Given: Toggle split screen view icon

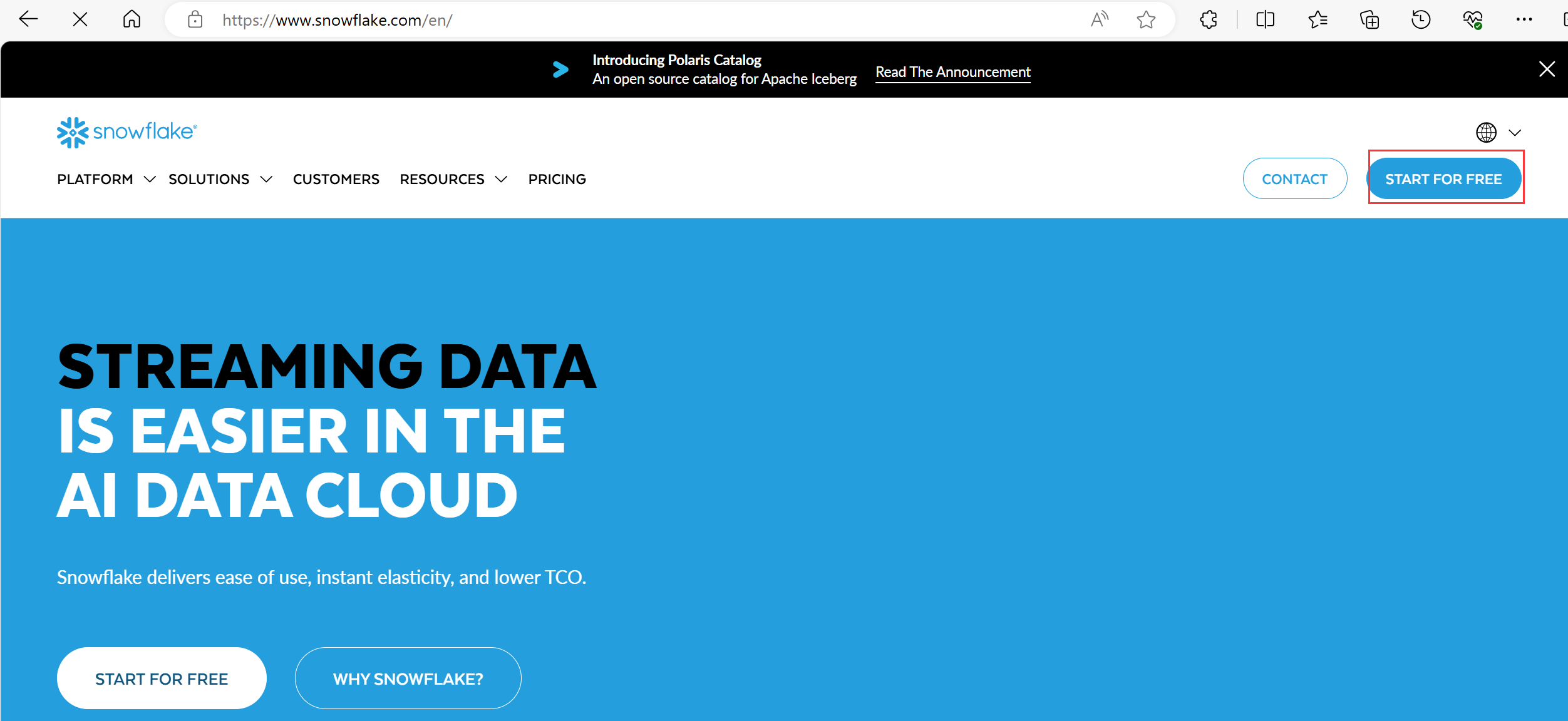Looking at the screenshot, I should click(1265, 19).
